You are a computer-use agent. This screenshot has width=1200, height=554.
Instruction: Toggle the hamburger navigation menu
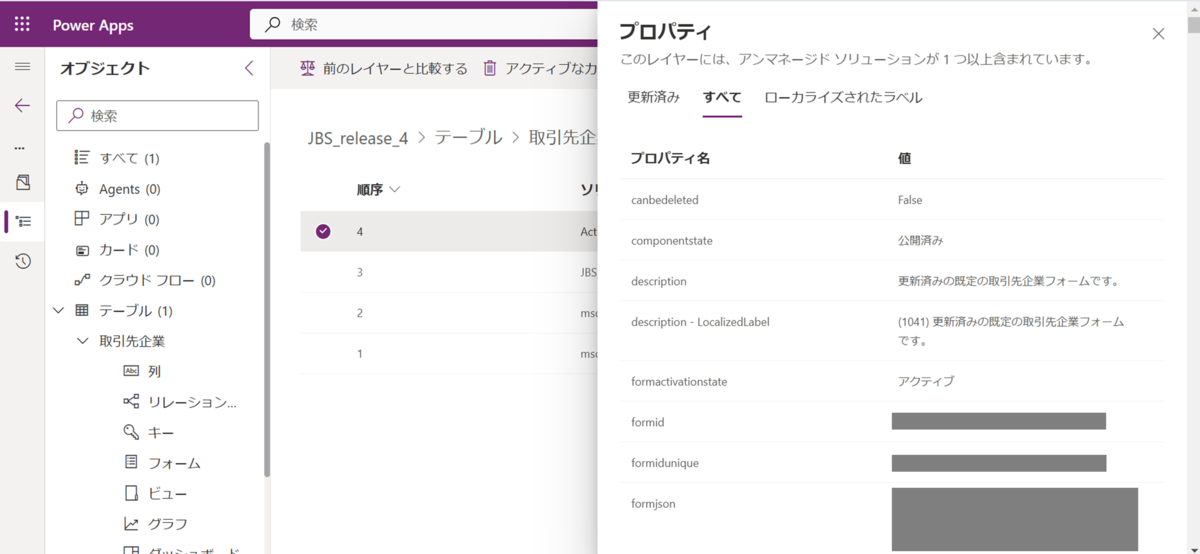point(22,67)
